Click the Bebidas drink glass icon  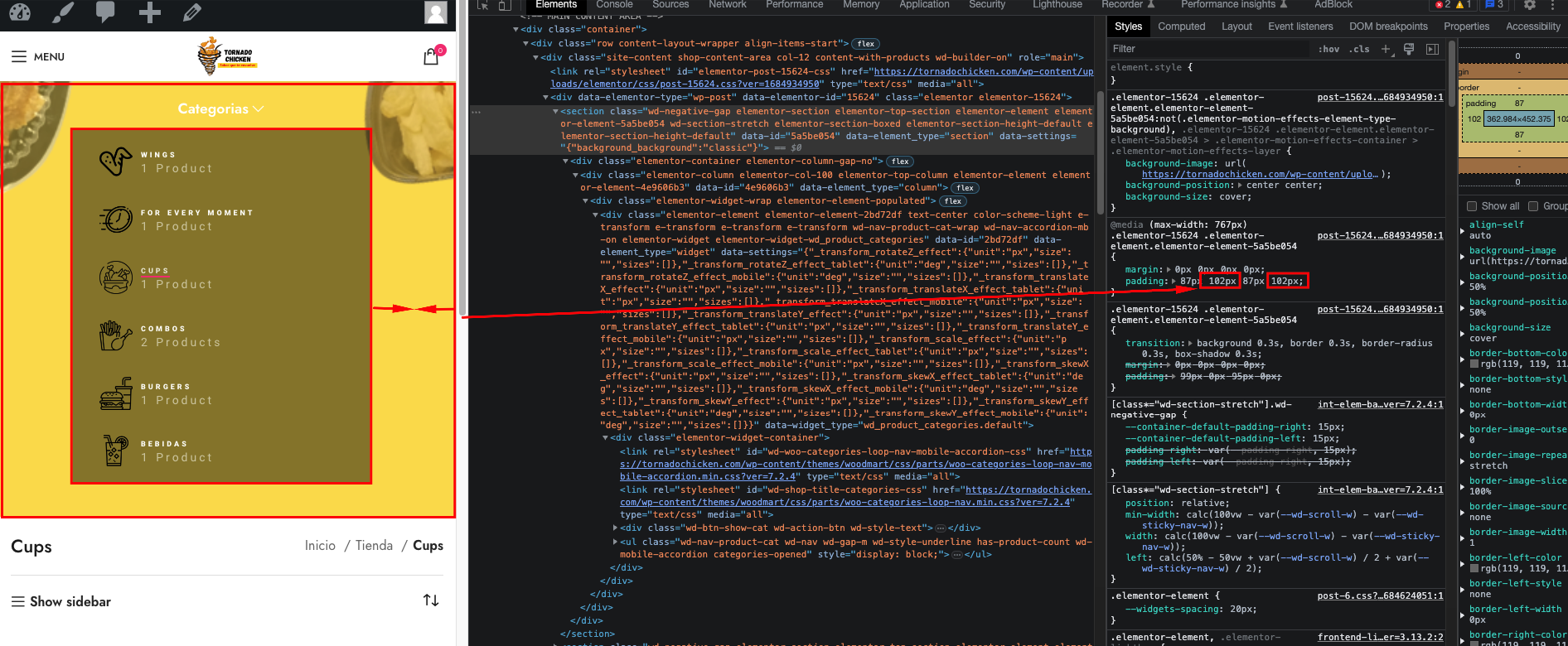click(x=116, y=451)
